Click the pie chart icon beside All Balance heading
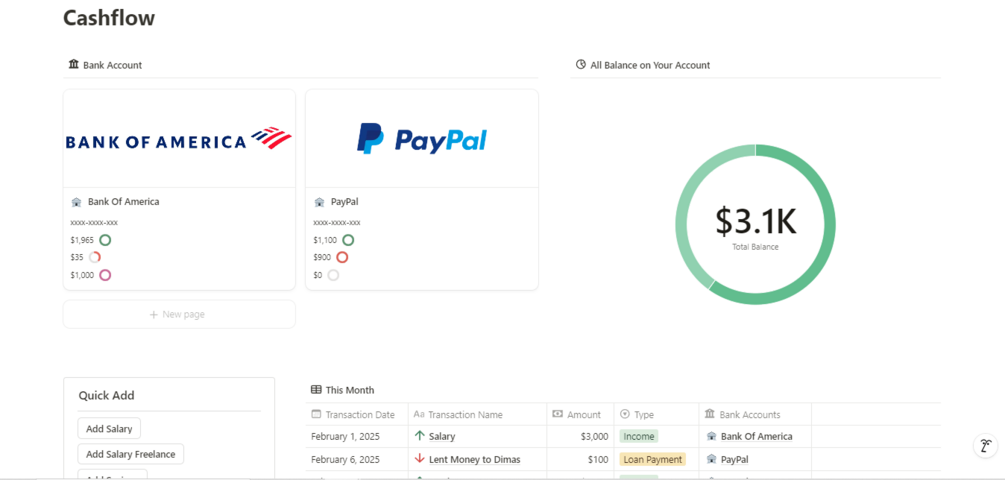 coord(581,65)
